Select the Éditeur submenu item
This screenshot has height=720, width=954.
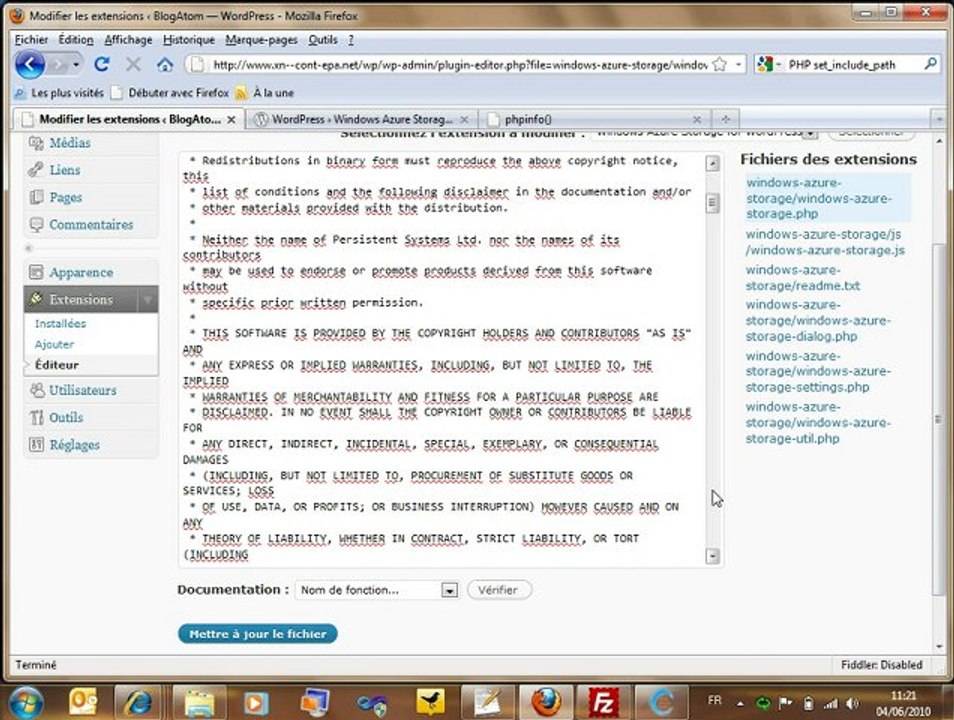(57, 365)
